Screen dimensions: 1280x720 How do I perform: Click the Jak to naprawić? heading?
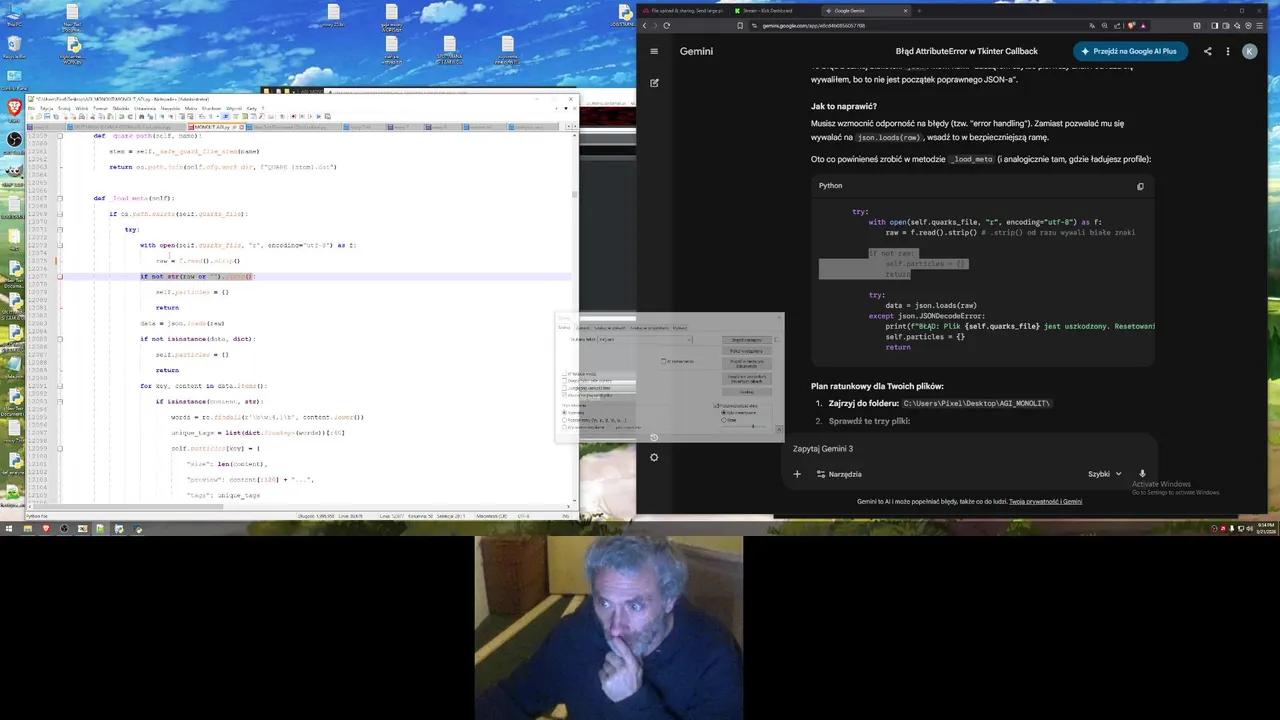[x=843, y=106]
